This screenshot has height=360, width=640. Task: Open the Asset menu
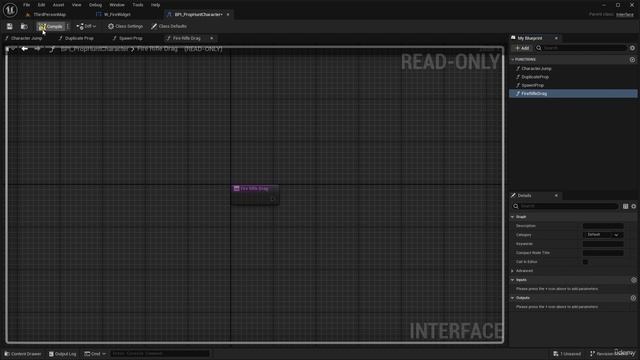[58, 5]
